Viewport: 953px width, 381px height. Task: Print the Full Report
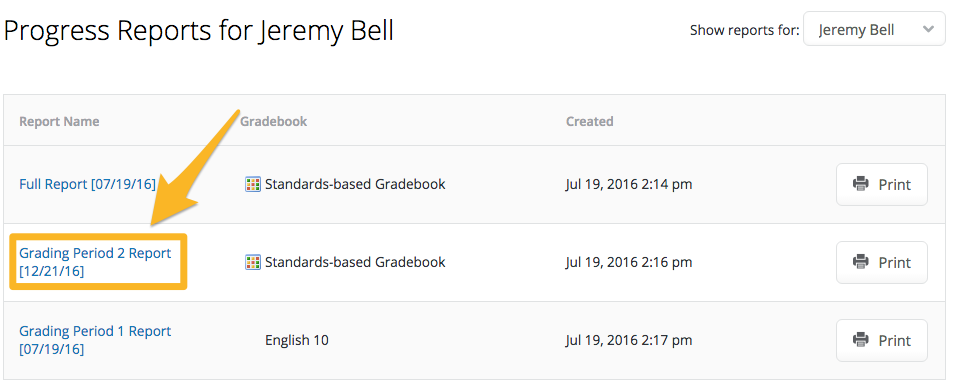coord(882,184)
